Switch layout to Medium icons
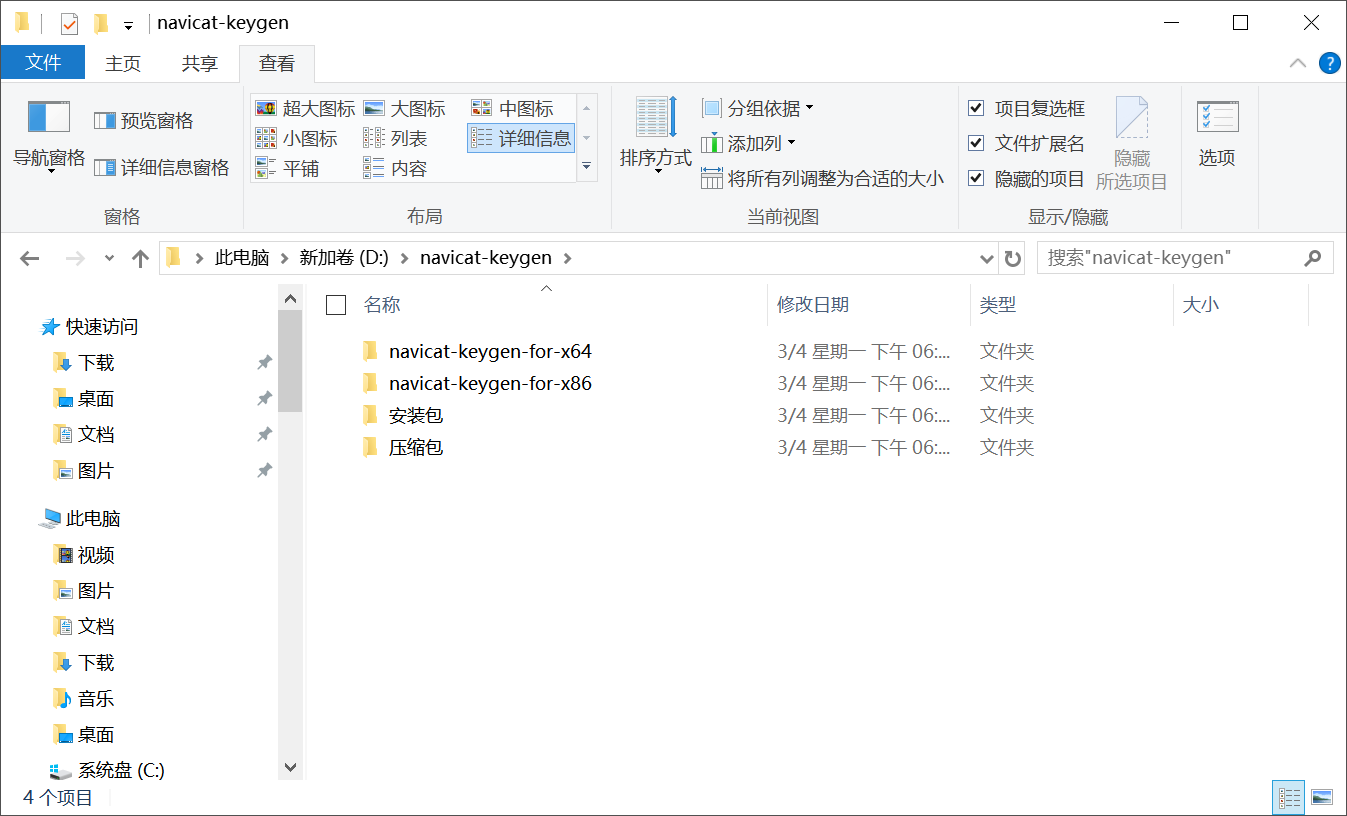 pyautogui.click(x=512, y=108)
